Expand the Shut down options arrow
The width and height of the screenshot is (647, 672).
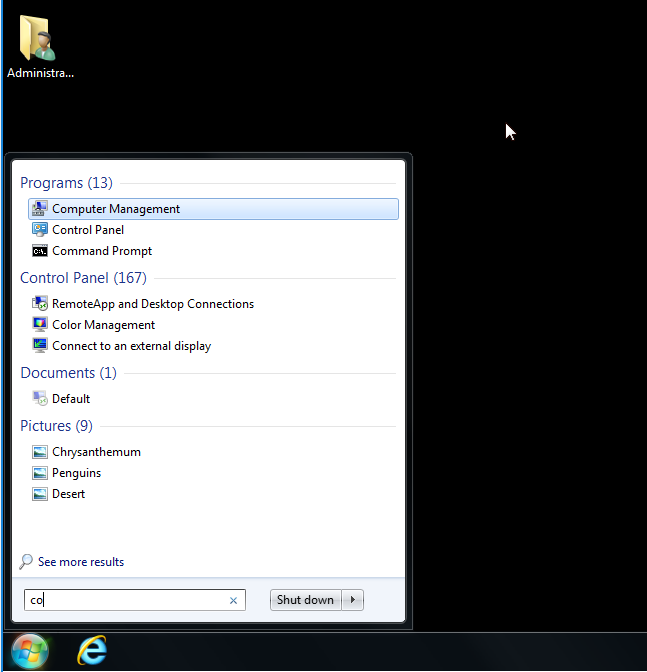click(x=353, y=600)
